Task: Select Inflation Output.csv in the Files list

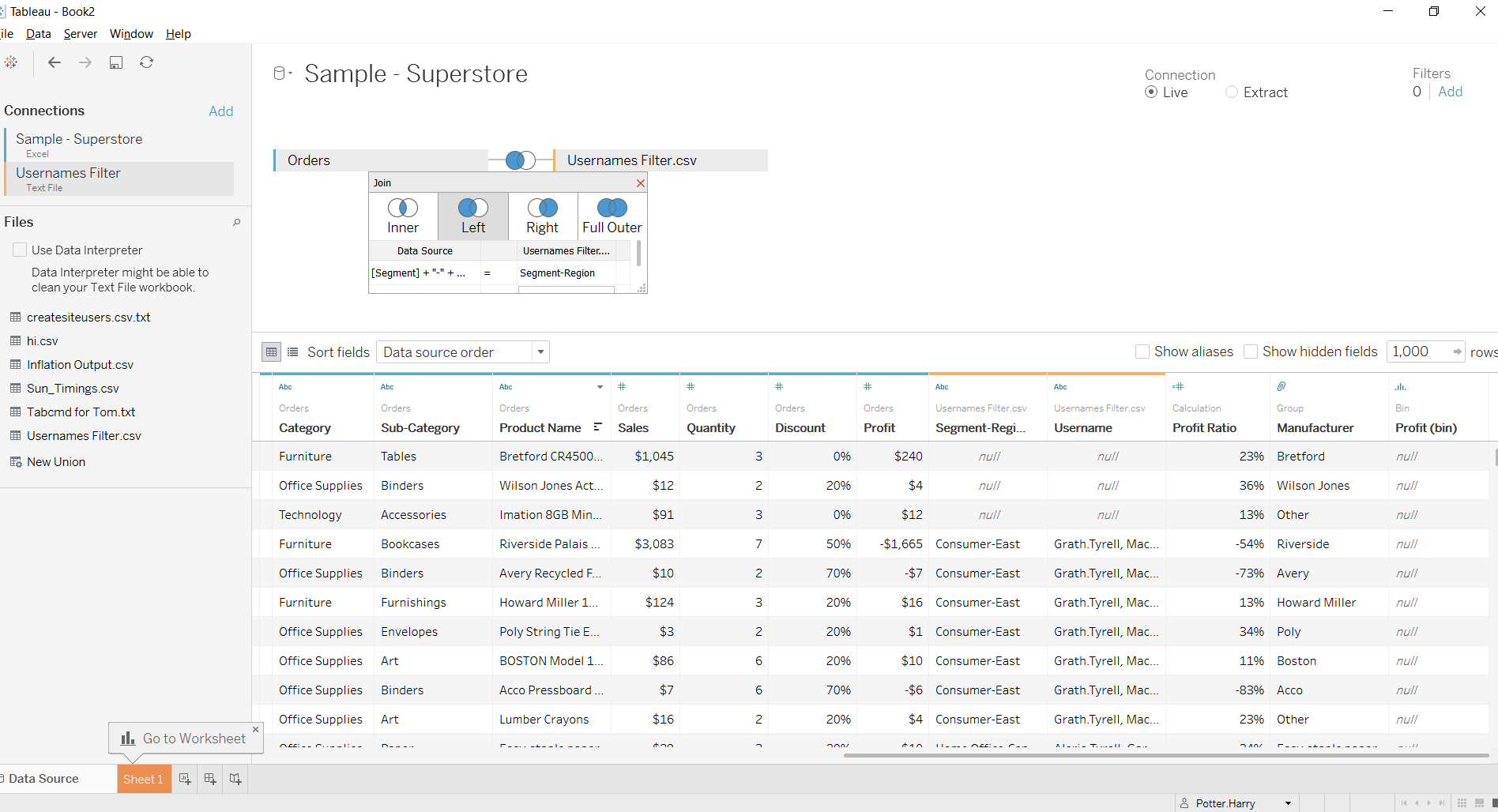Action: (80, 365)
